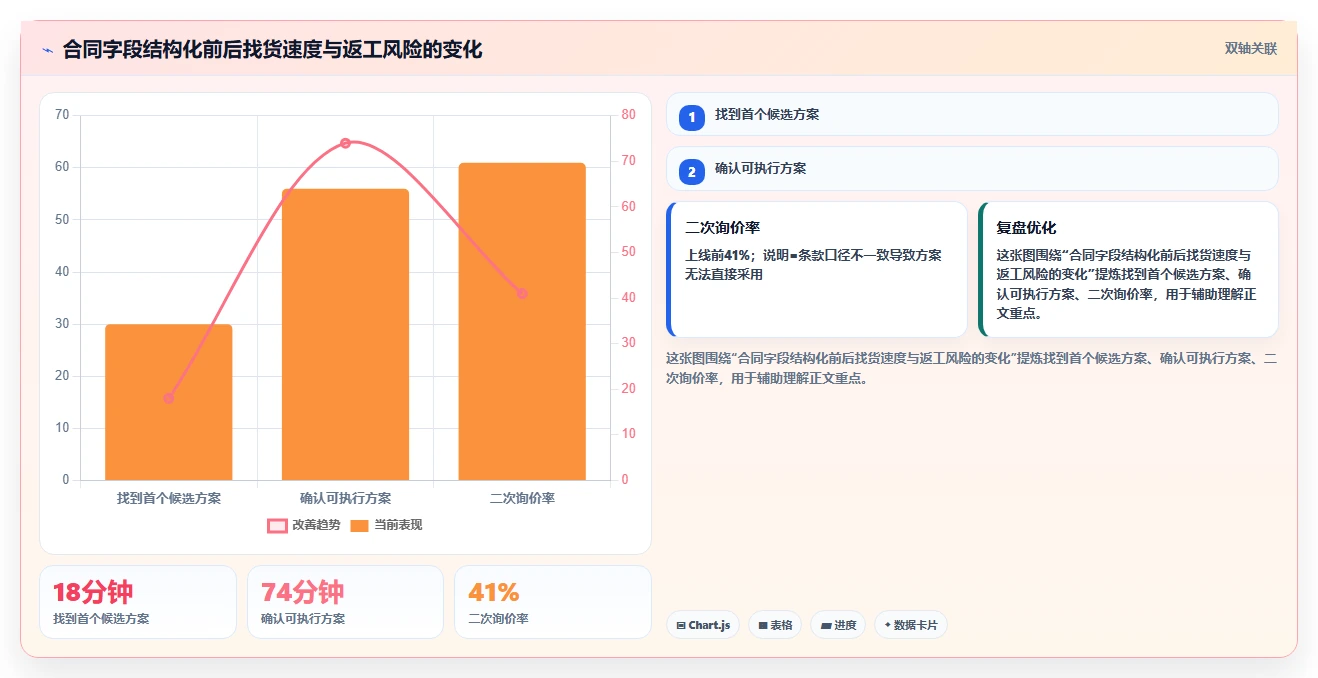Toggle the 改善趋势 legend series

(x=304, y=525)
